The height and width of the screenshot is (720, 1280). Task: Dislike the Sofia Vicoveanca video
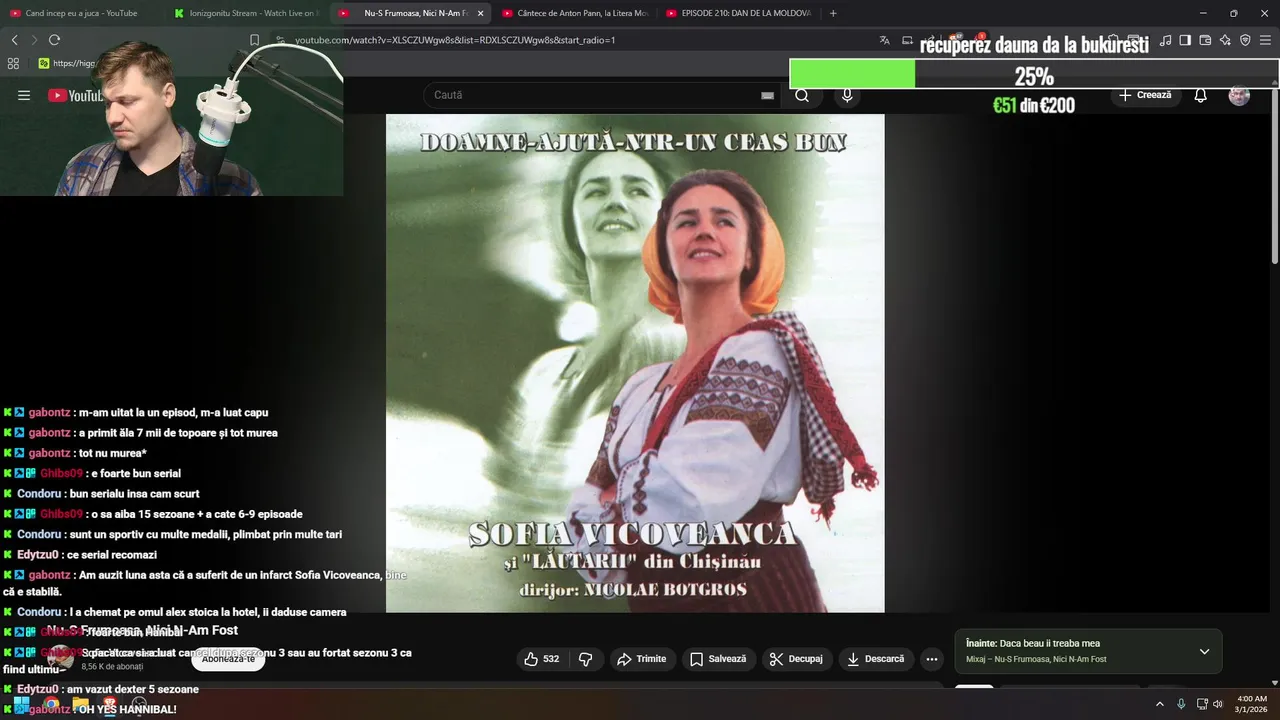(x=586, y=659)
